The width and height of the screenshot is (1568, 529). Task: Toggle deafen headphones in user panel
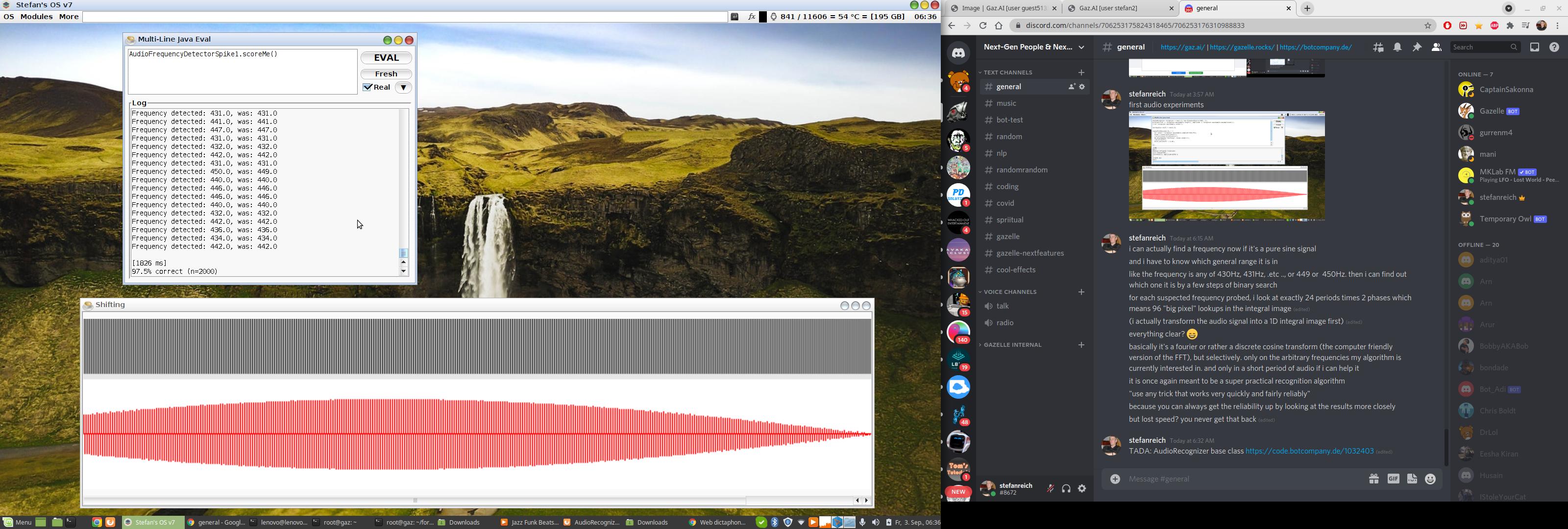pyautogui.click(x=1066, y=488)
